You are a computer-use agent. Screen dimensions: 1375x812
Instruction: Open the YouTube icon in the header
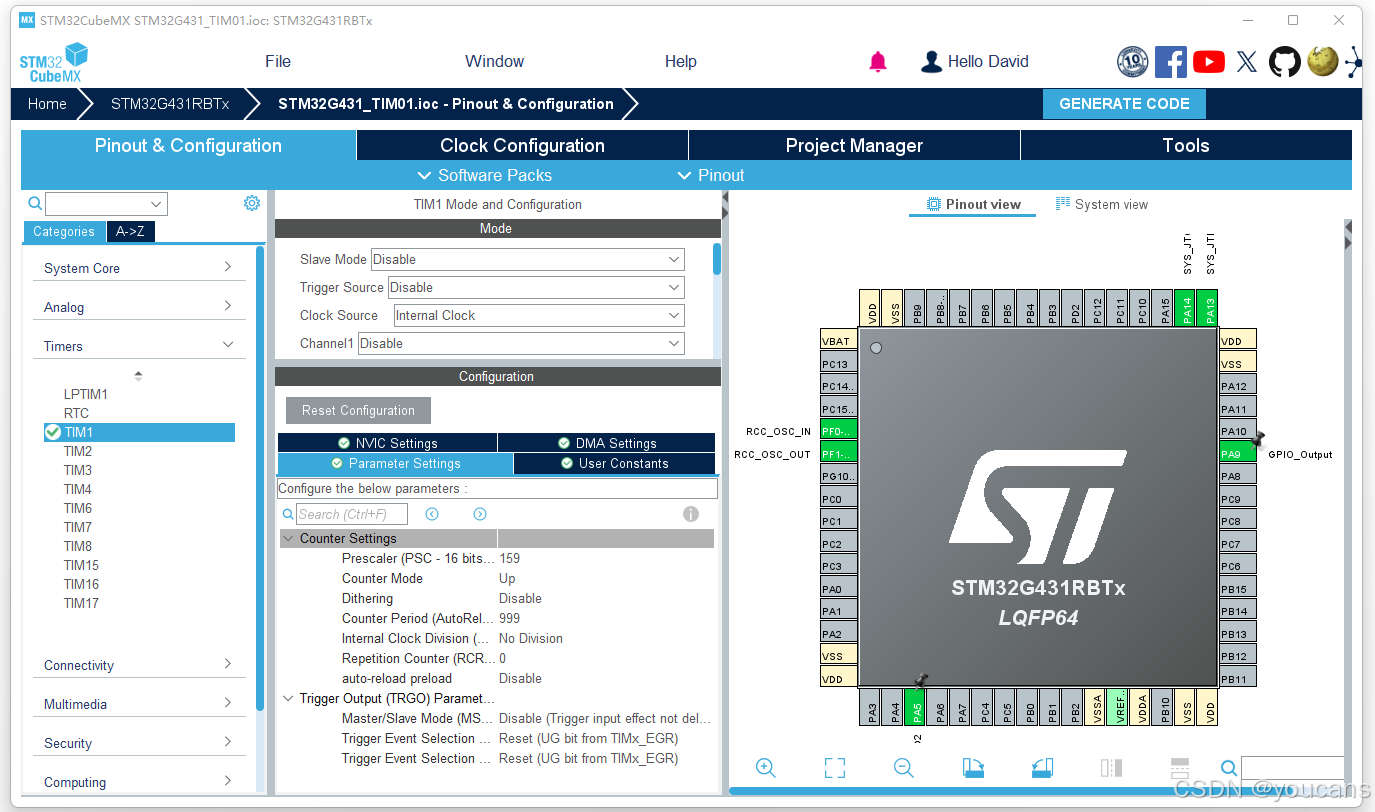coord(1209,62)
